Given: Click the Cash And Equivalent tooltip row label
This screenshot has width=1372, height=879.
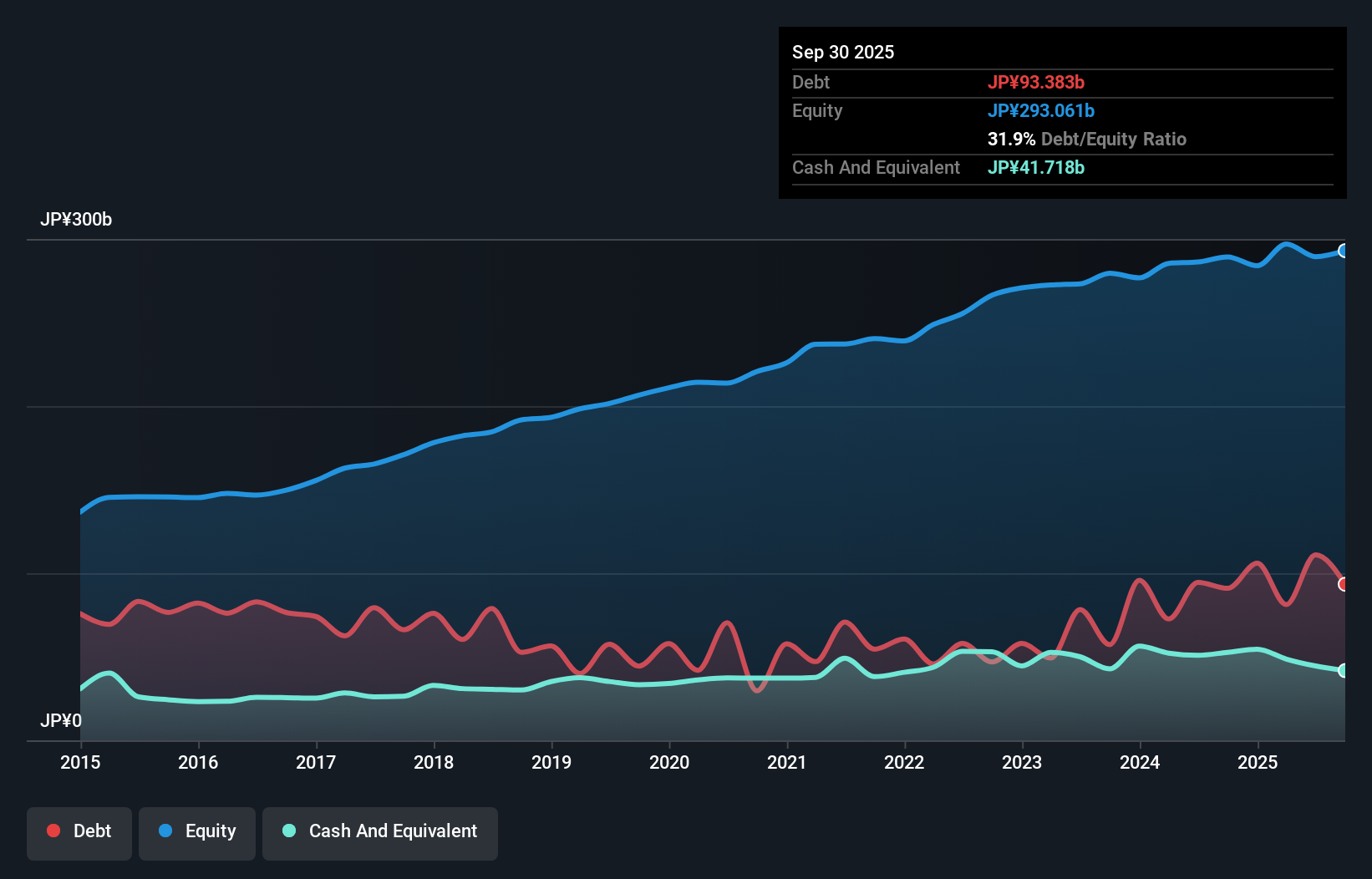Looking at the screenshot, I should coord(877,167).
